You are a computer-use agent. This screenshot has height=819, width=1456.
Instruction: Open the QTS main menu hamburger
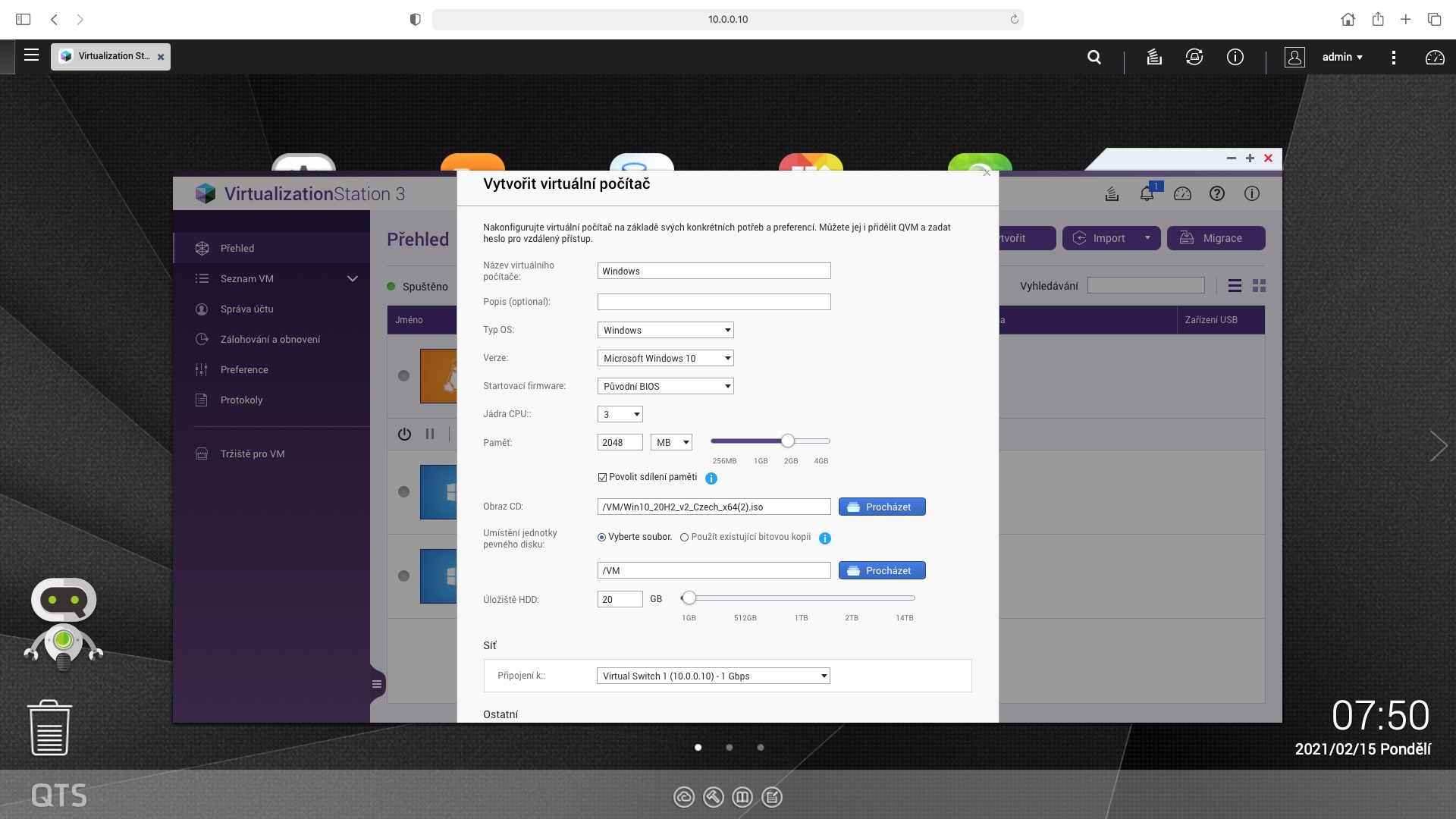point(31,55)
